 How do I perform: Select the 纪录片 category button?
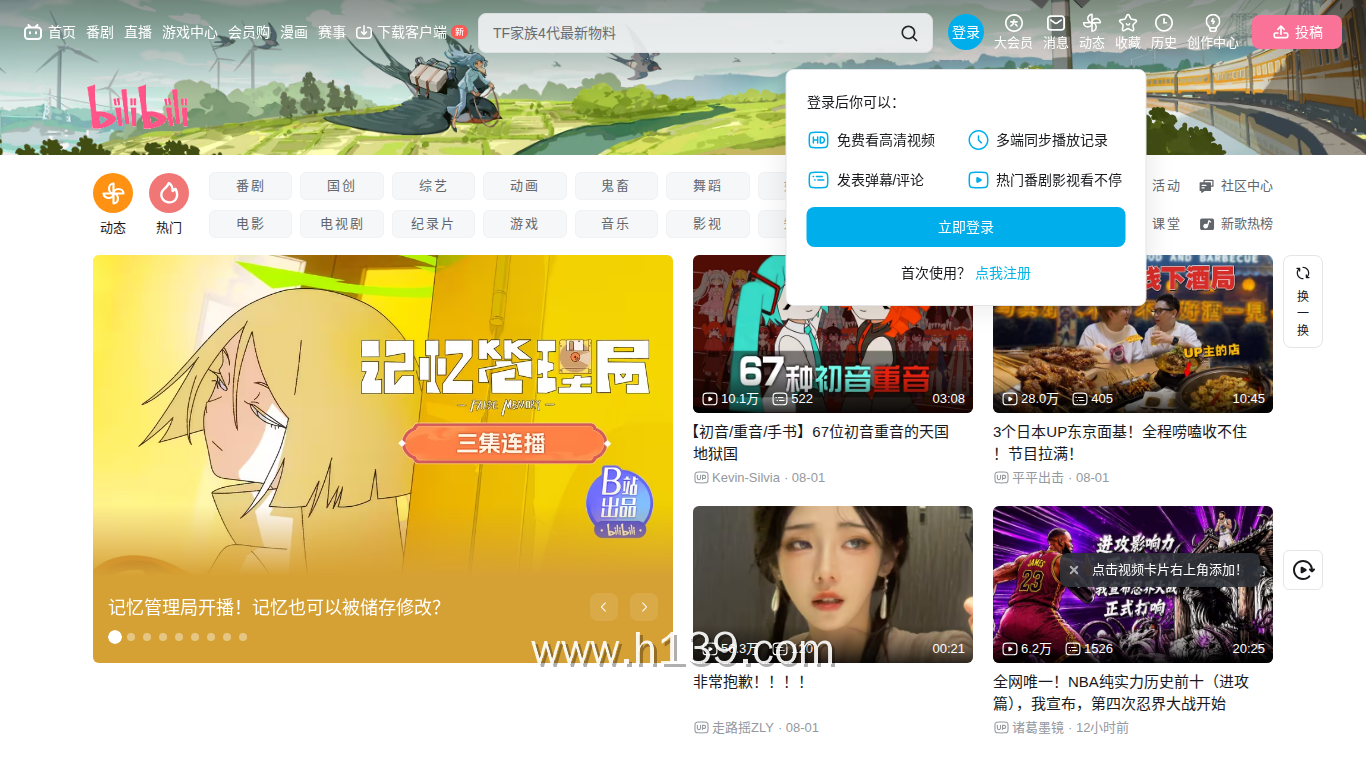(x=433, y=224)
